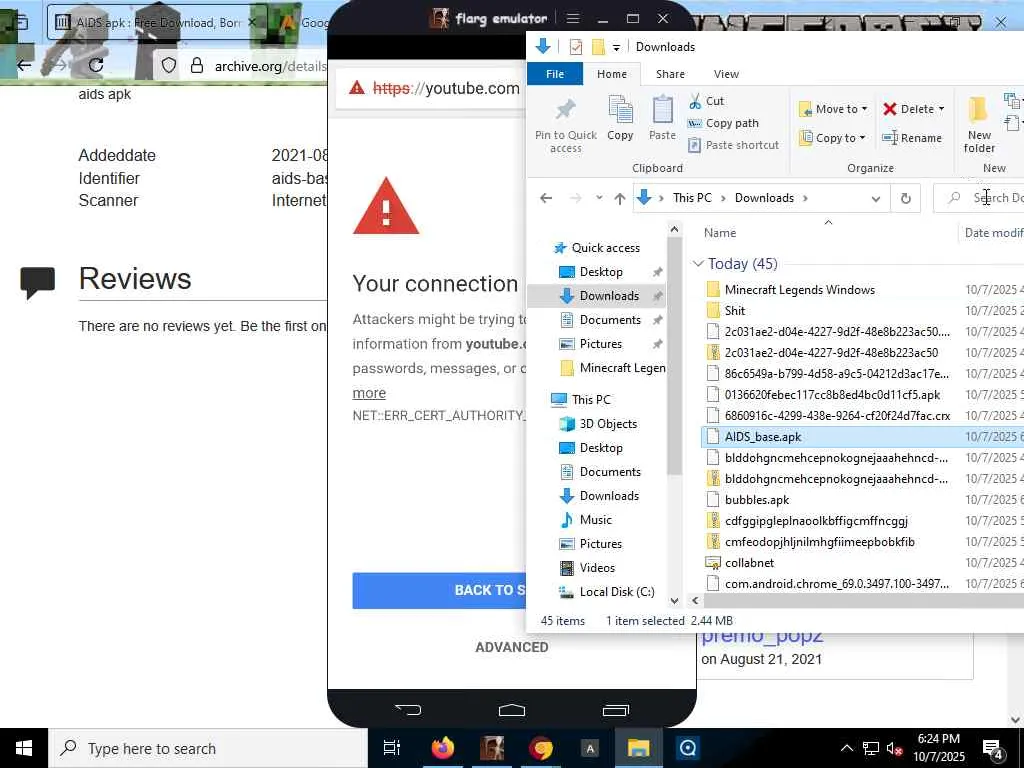Switch to the Home ribbon tab
The width and height of the screenshot is (1024, 768).
coord(611,74)
